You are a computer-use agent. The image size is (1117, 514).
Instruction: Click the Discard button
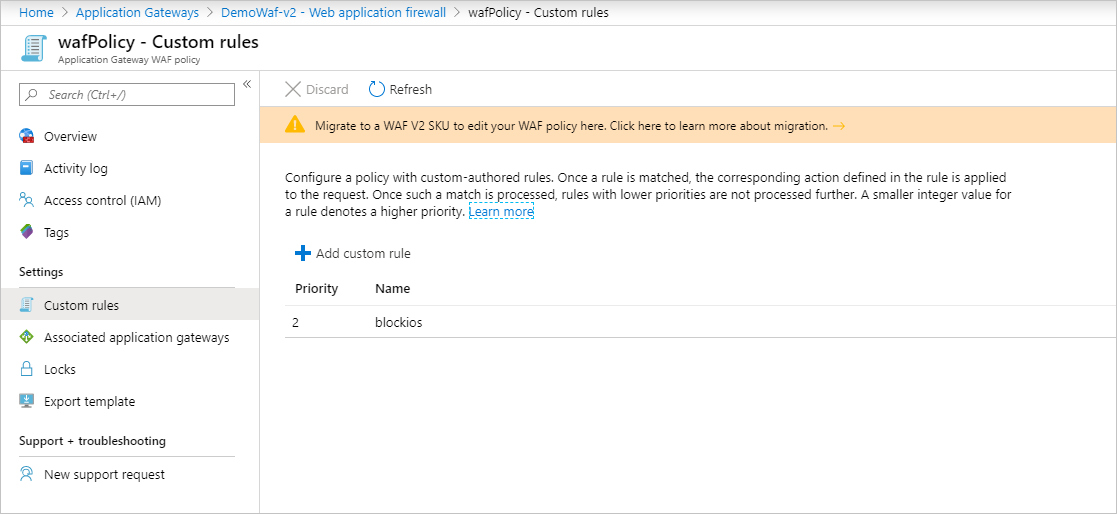[x=317, y=89]
